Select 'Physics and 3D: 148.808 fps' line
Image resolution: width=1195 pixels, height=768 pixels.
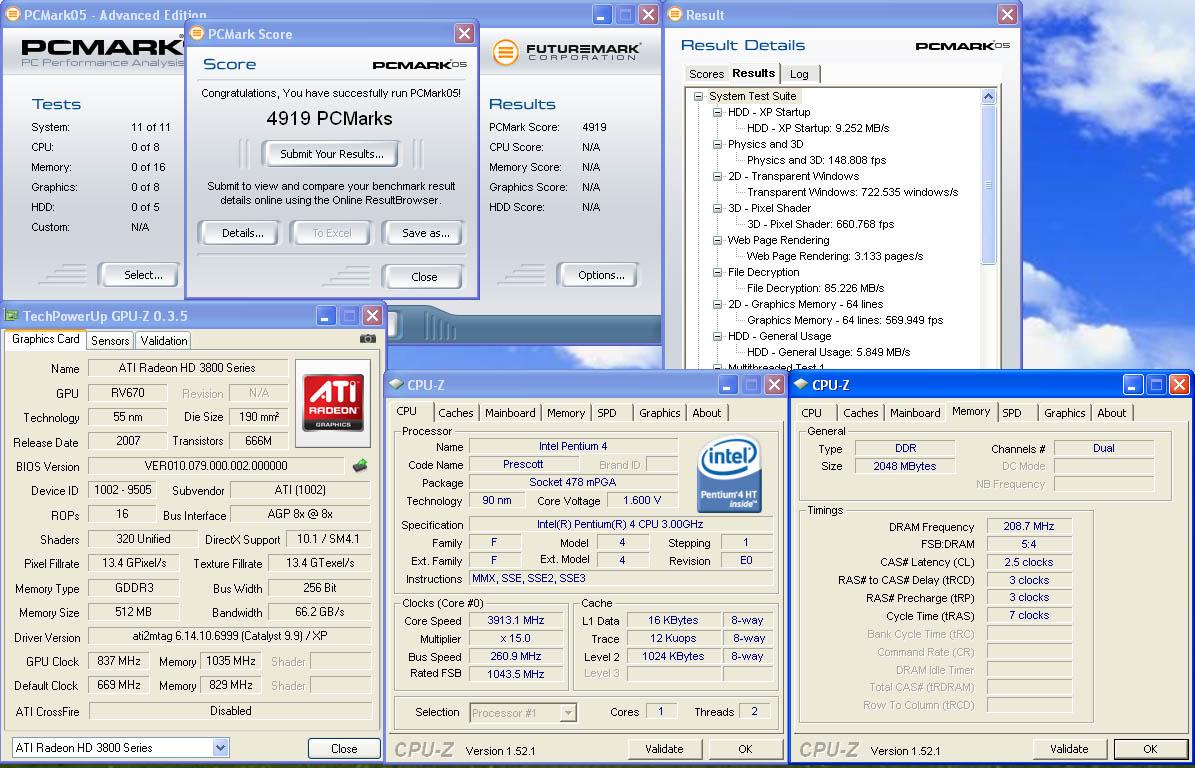(816, 160)
